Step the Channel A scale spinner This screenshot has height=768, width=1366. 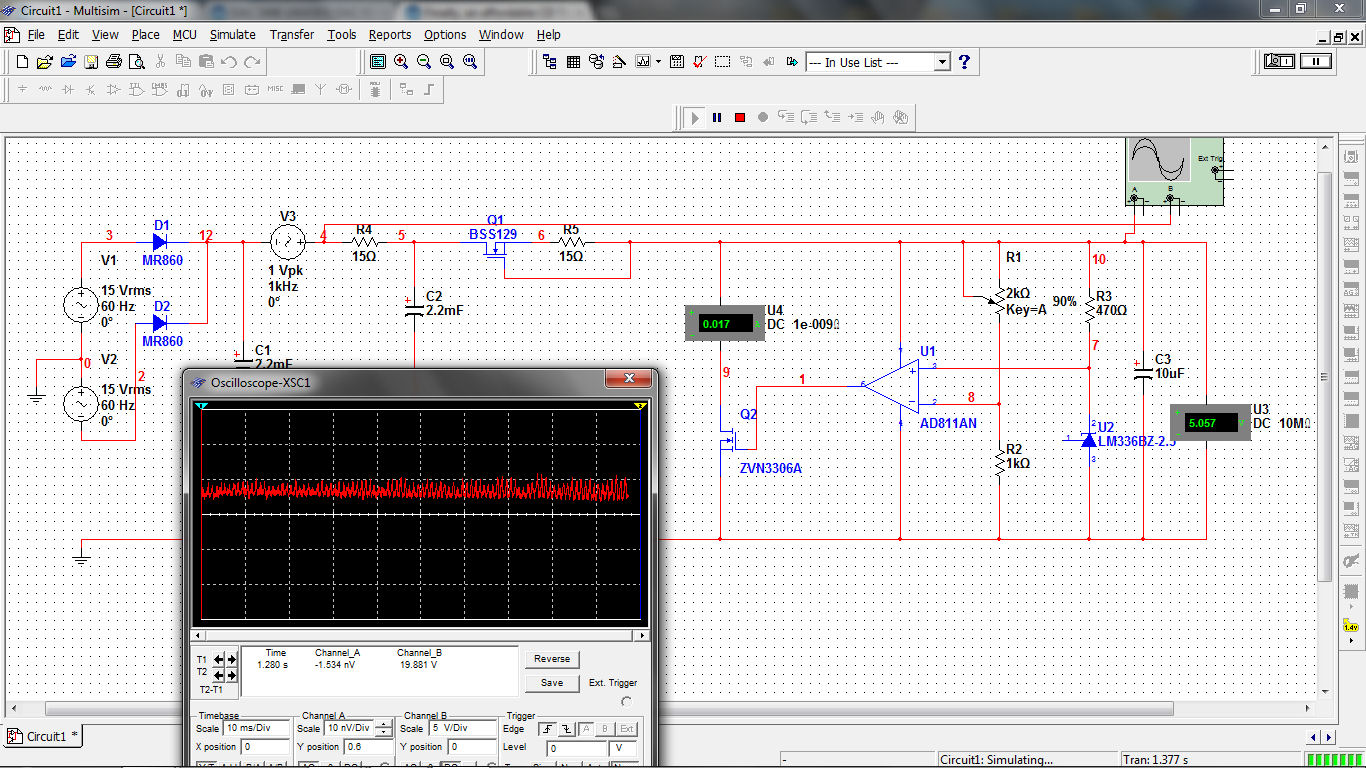pyautogui.click(x=383, y=729)
